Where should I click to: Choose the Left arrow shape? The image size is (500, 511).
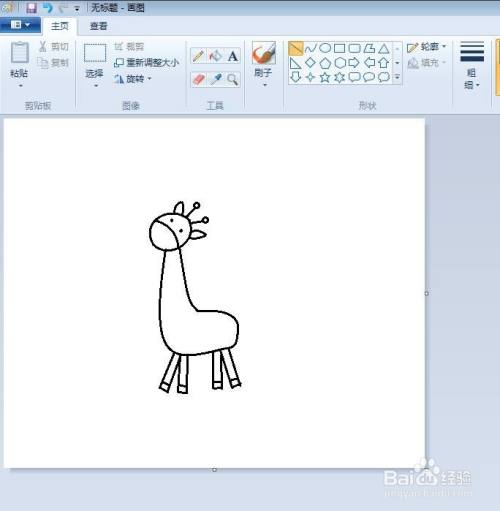click(369, 63)
